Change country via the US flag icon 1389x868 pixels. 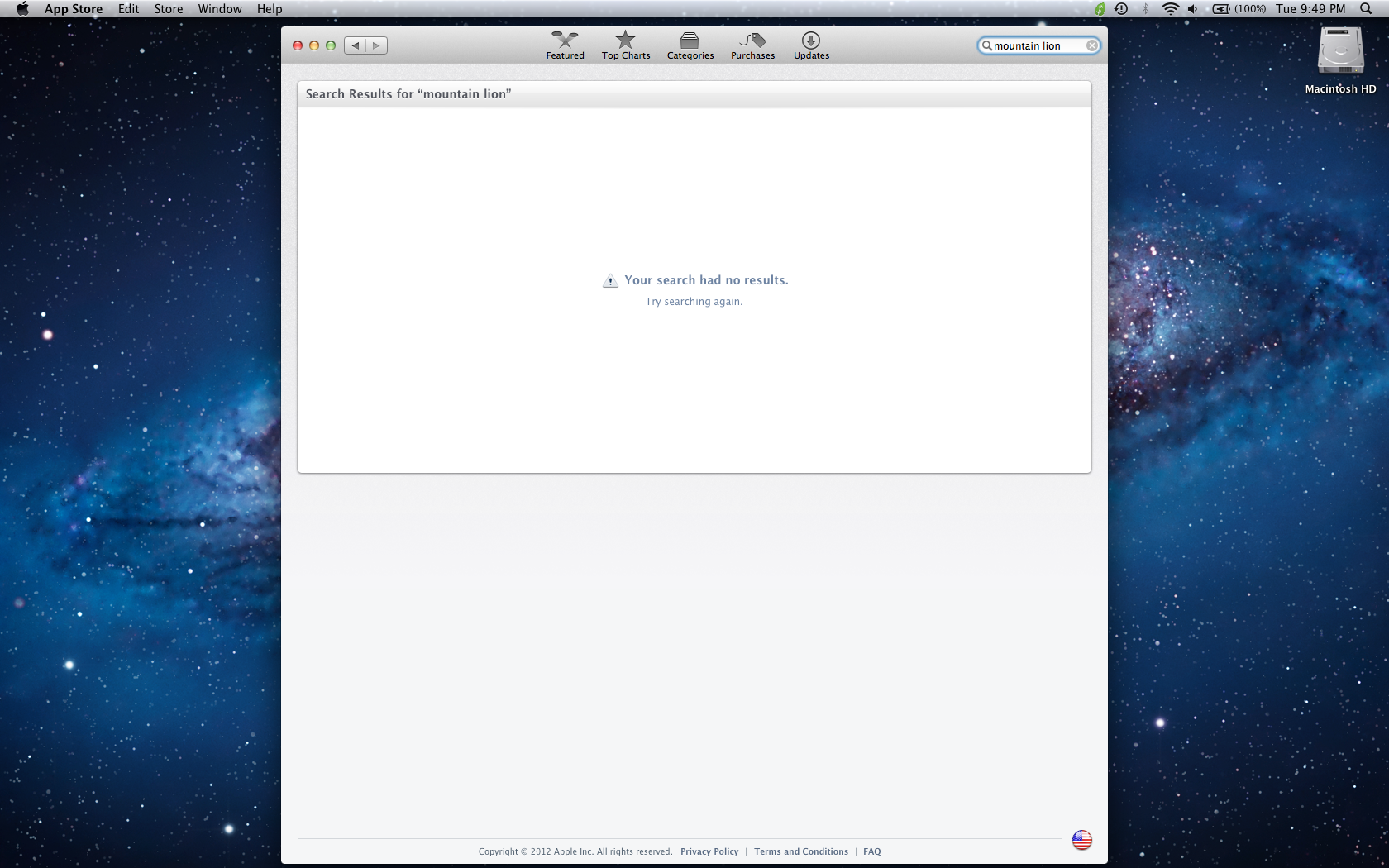pyautogui.click(x=1081, y=840)
